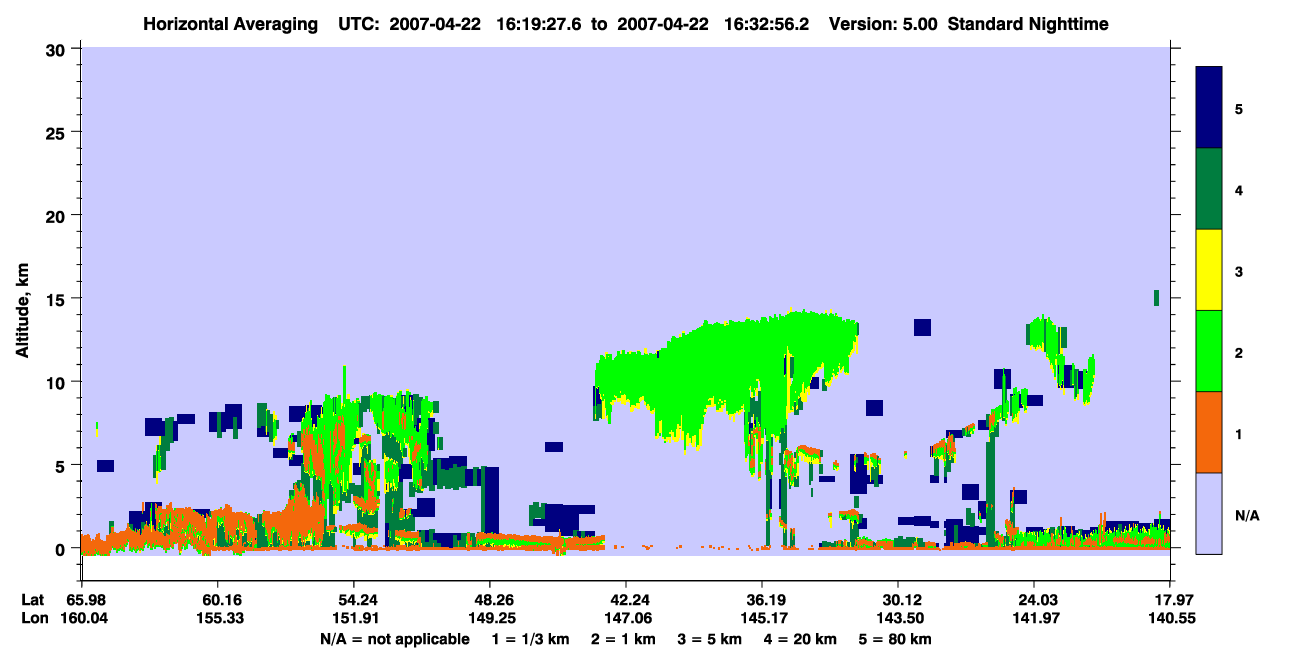The width and height of the screenshot is (1300, 667).
Task: Click the altitude tick label 30
Action: [x=57, y=49]
